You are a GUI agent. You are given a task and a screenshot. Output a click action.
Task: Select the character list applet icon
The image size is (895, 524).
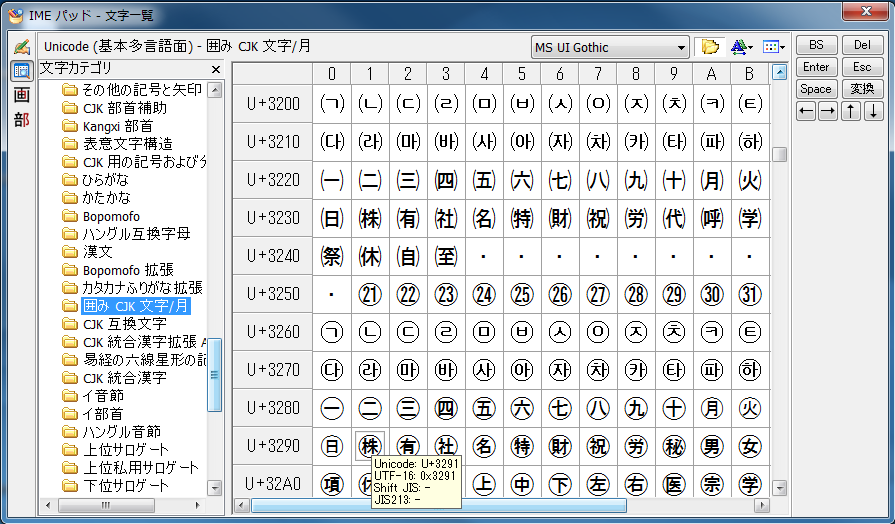click(x=21, y=71)
